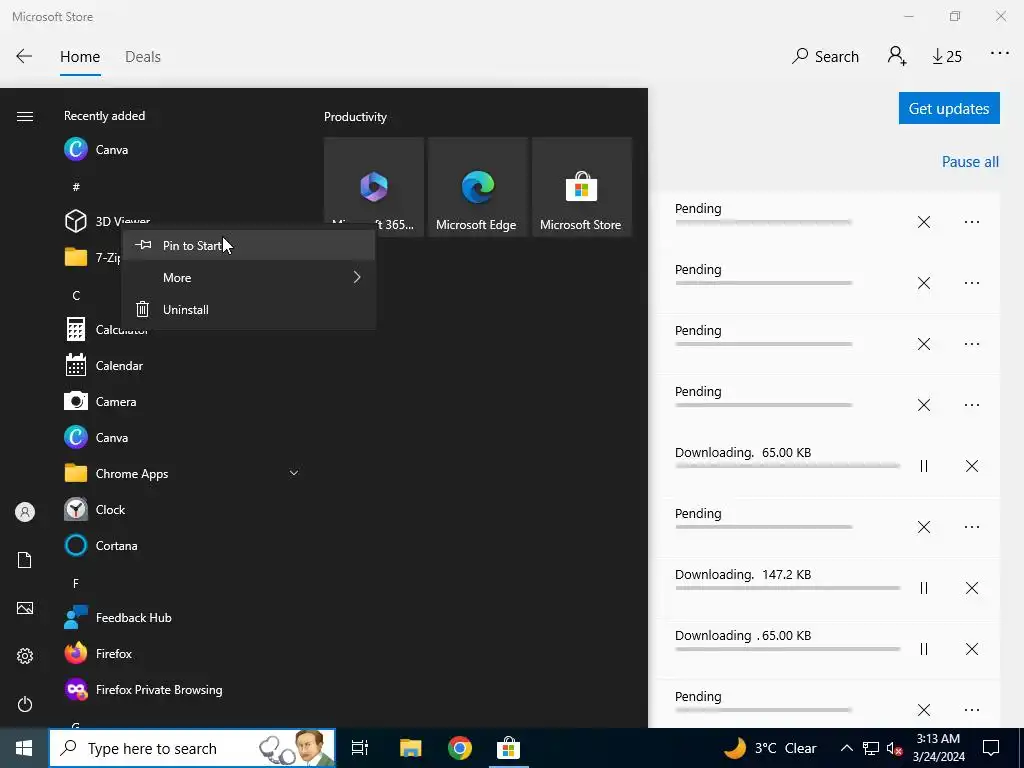Viewport: 1024px width, 768px height.
Task: Open Cortana from the app list
Action: tap(182, 545)
